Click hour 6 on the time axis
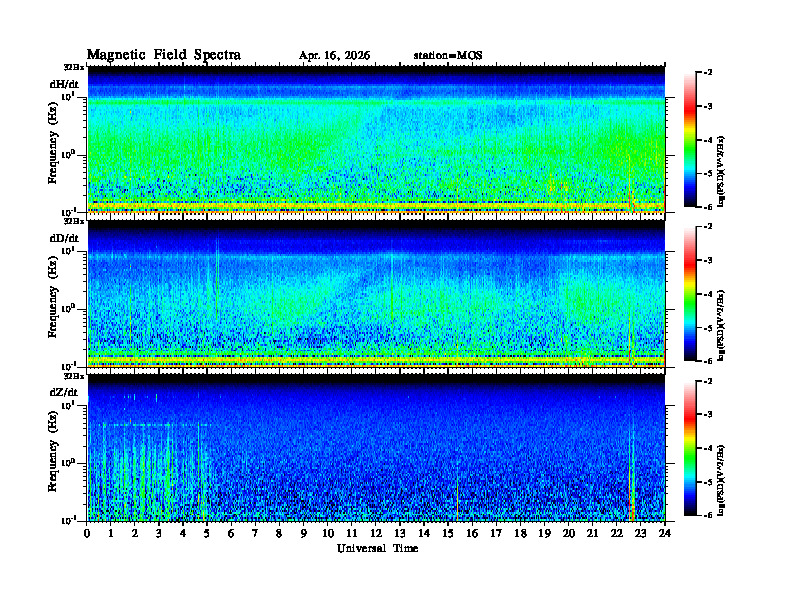 pyautogui.click(x=231, y=534)
